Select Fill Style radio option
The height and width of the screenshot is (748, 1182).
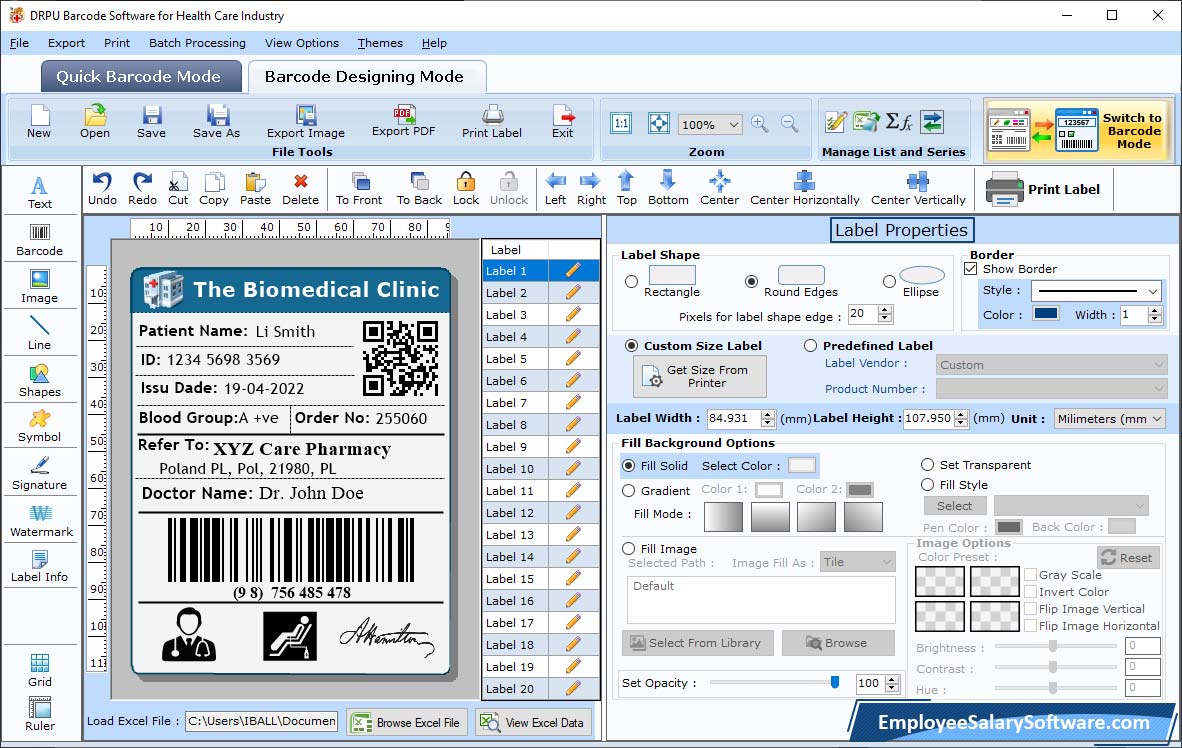coord(927,485)
